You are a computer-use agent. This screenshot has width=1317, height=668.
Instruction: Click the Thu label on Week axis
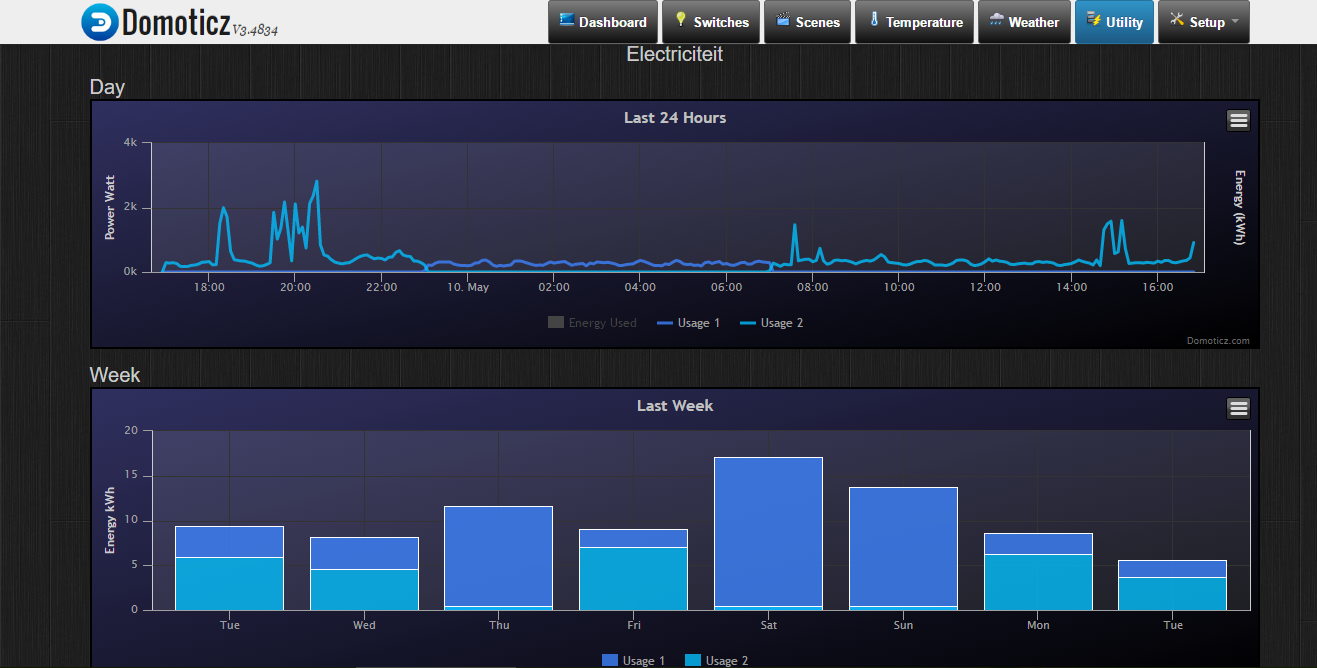click(499, 625)
